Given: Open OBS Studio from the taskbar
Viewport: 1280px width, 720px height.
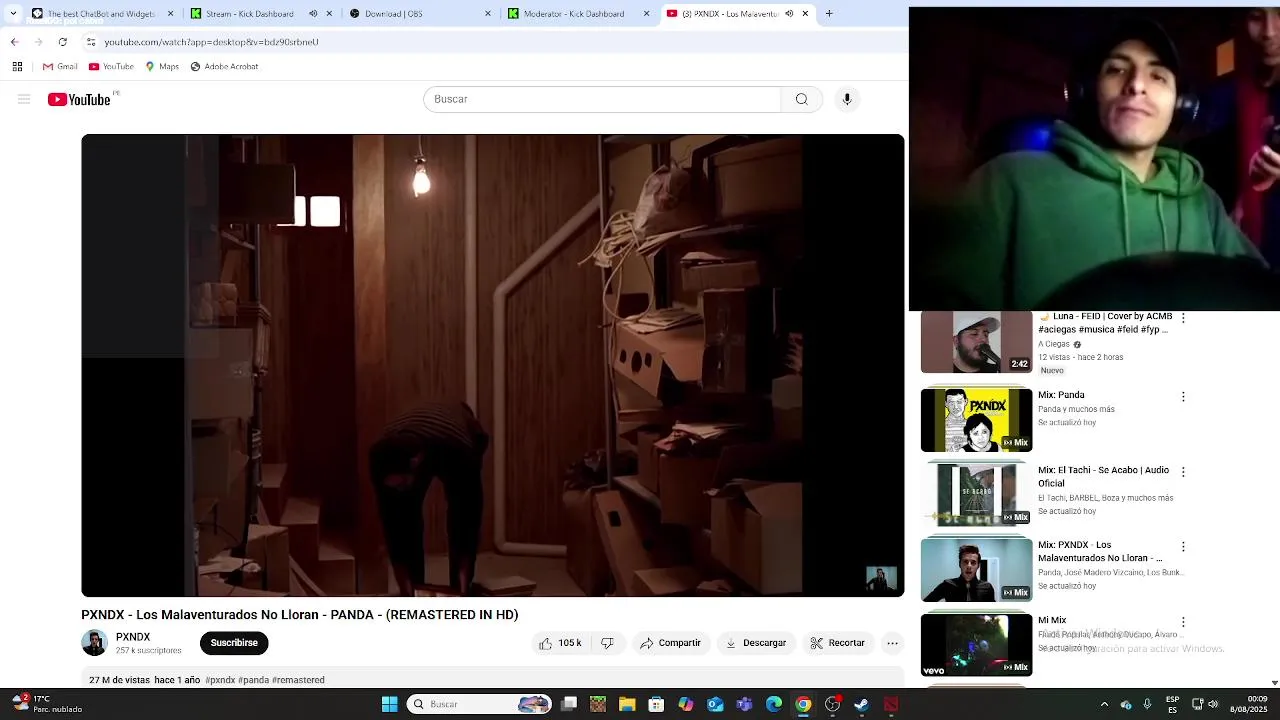Looking at the screenshot, I should coord(832,704).
